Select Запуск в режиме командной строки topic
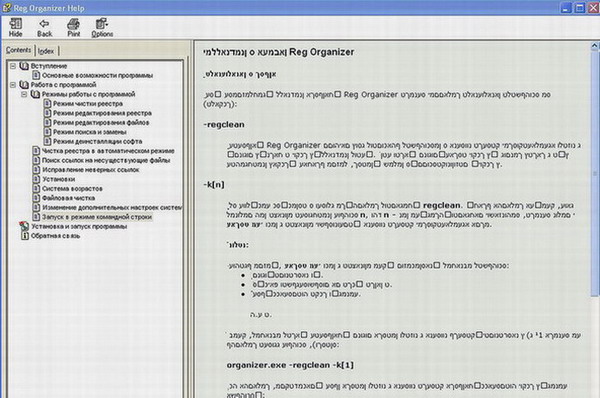Image resolution: width=600 pixels, height=398 pixels. coord(97,217)
